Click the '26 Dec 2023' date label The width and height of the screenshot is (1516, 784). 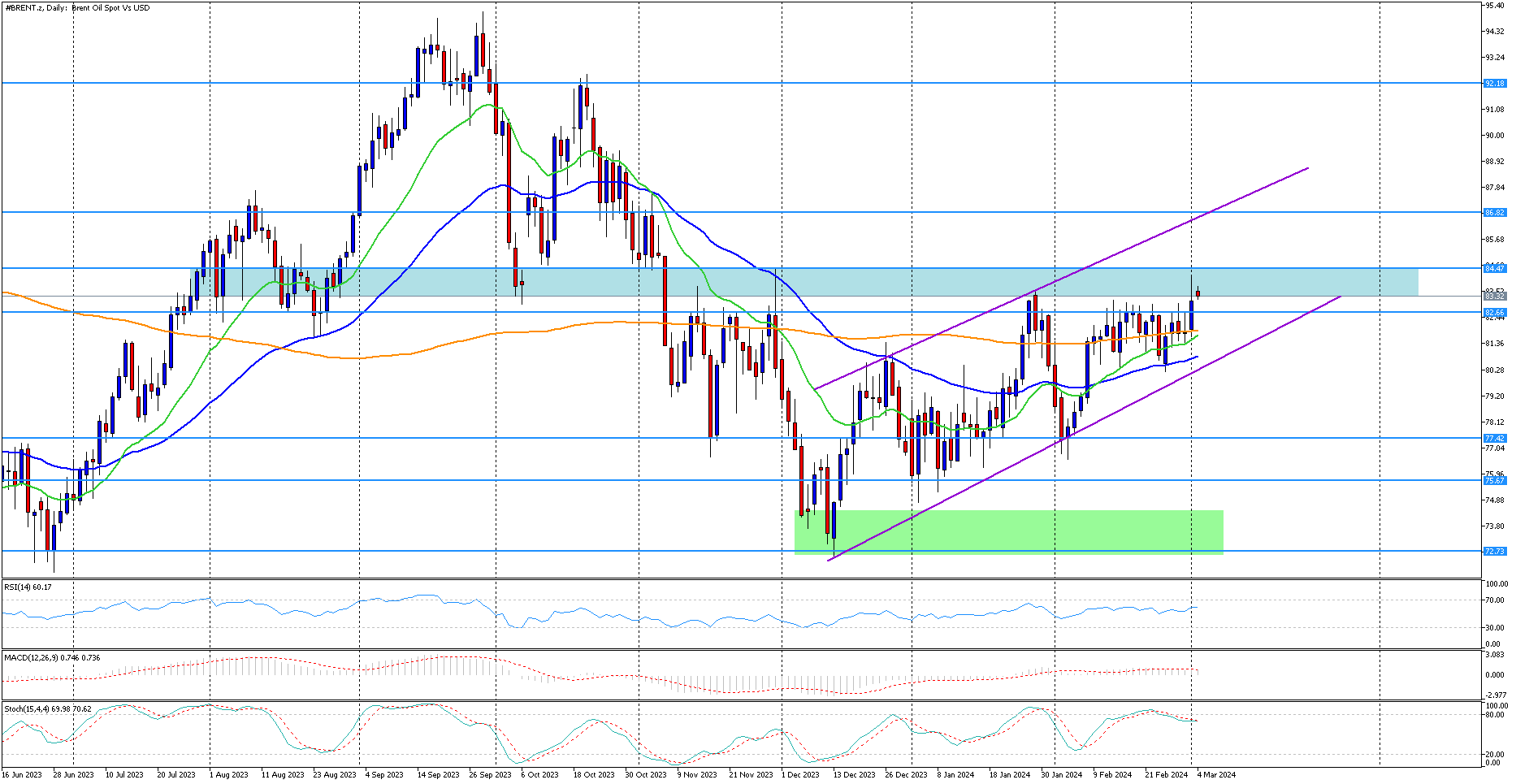click(907, 775)
